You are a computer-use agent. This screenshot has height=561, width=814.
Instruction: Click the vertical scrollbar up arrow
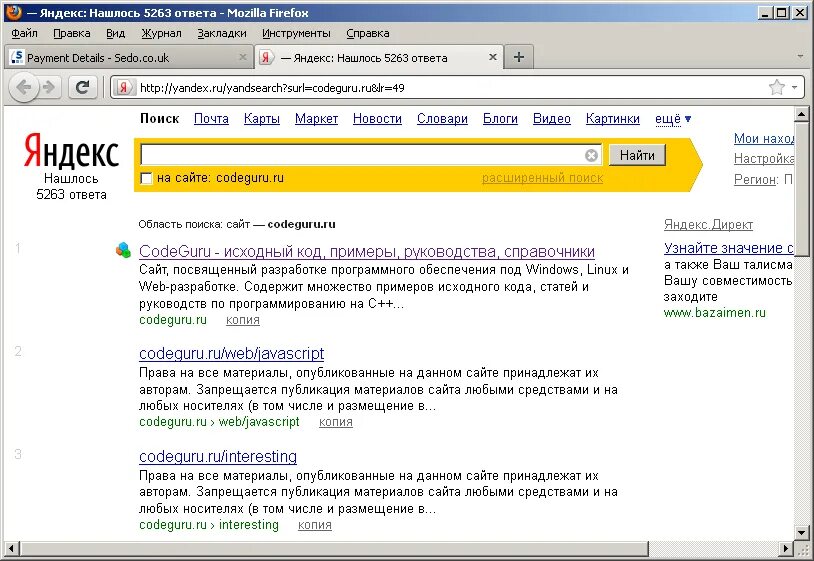(801, 114)
